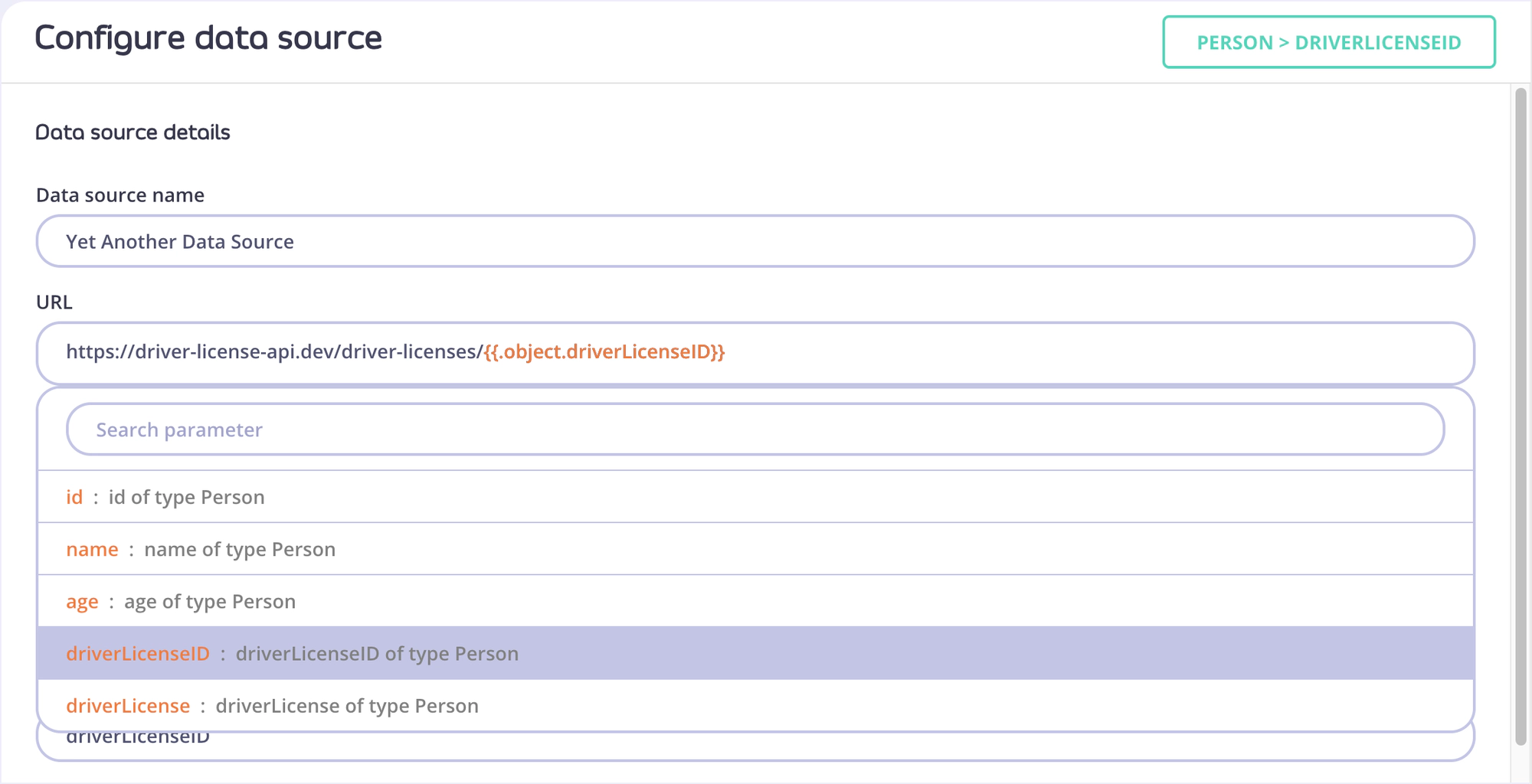Click the 'Configure data source' page heading

click(209, 37)
